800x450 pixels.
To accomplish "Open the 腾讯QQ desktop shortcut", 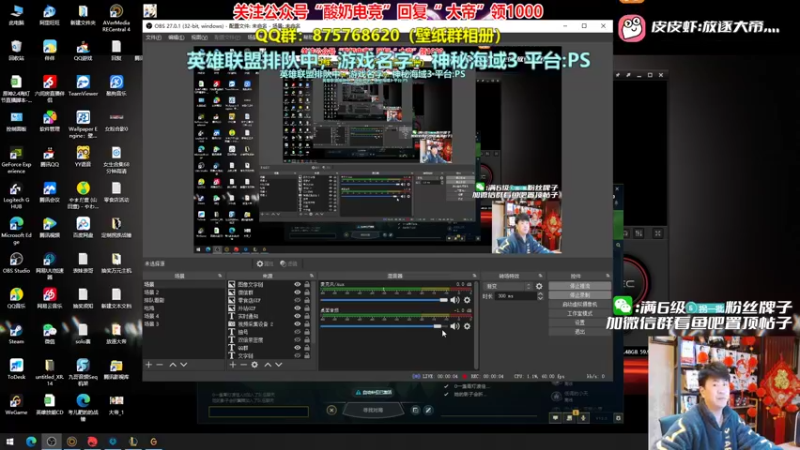I will pos(49,157).
